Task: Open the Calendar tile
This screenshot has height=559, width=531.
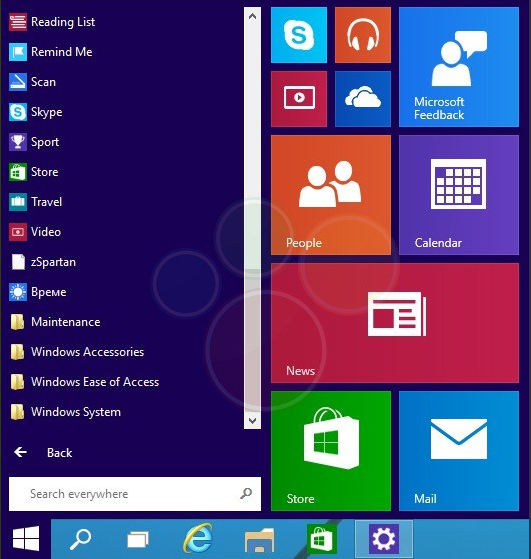Action: [x=459, y=195]
